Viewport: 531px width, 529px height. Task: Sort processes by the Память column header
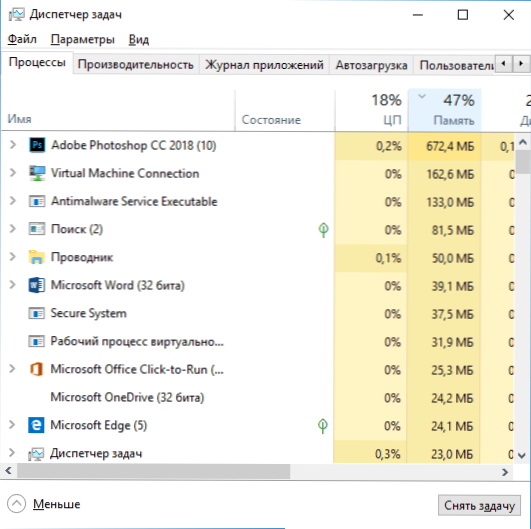445,110
